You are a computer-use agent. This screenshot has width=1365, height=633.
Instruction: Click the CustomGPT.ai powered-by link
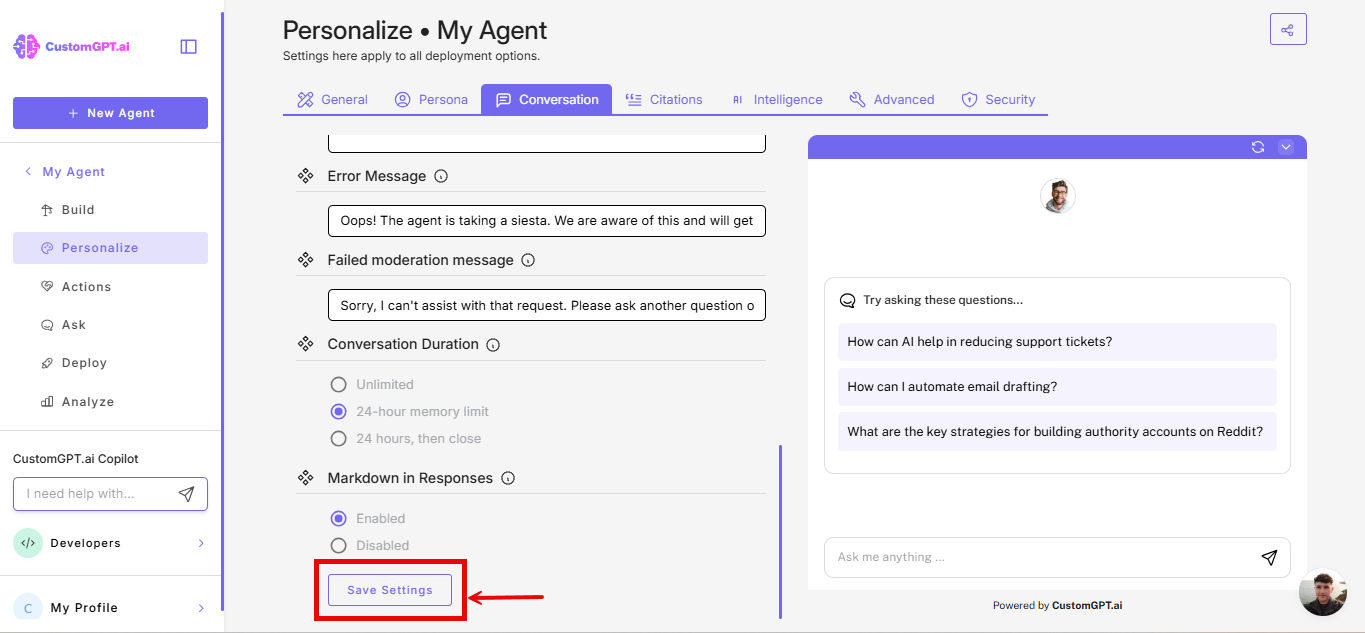coord(1087,605)
